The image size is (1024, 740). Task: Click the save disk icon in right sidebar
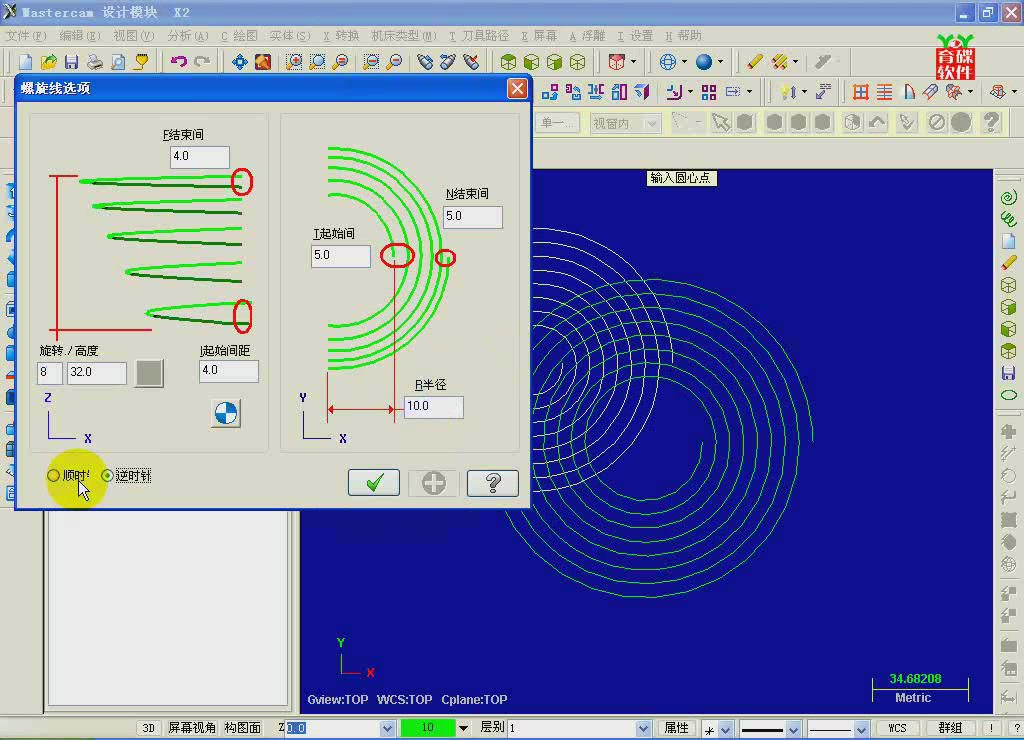[x=1008, y=373]
